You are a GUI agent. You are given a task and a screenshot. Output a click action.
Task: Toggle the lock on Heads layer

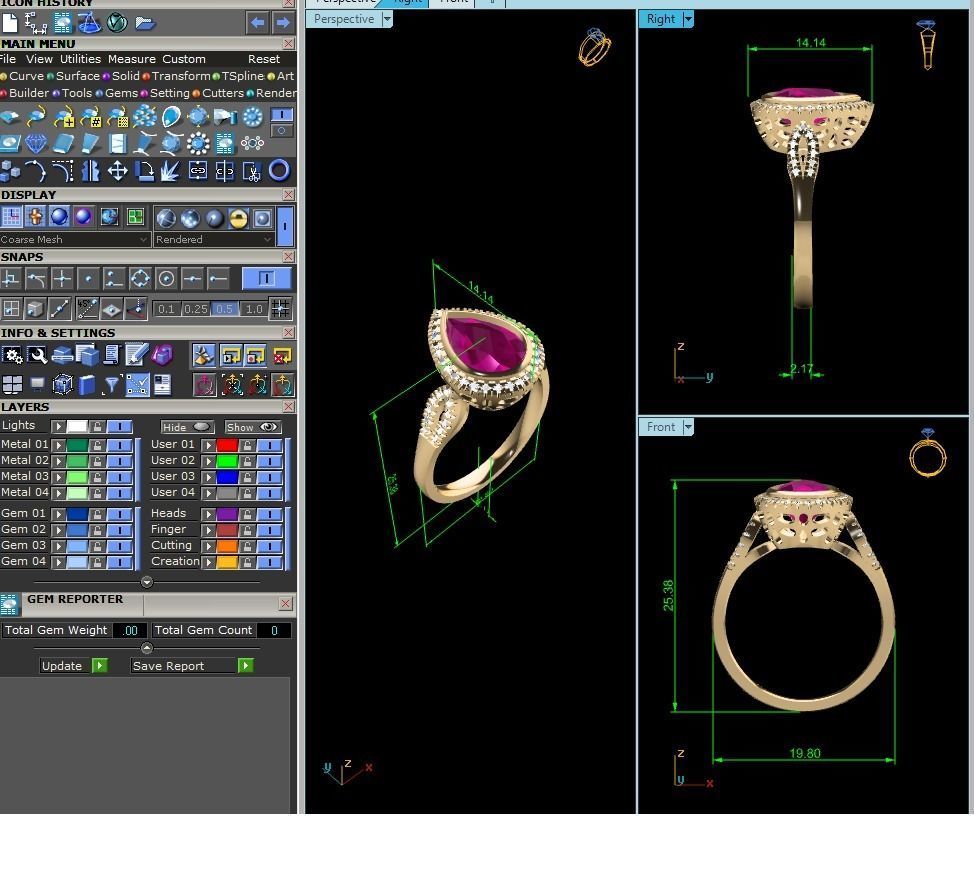pyautogui.click(x=247, y=514)
